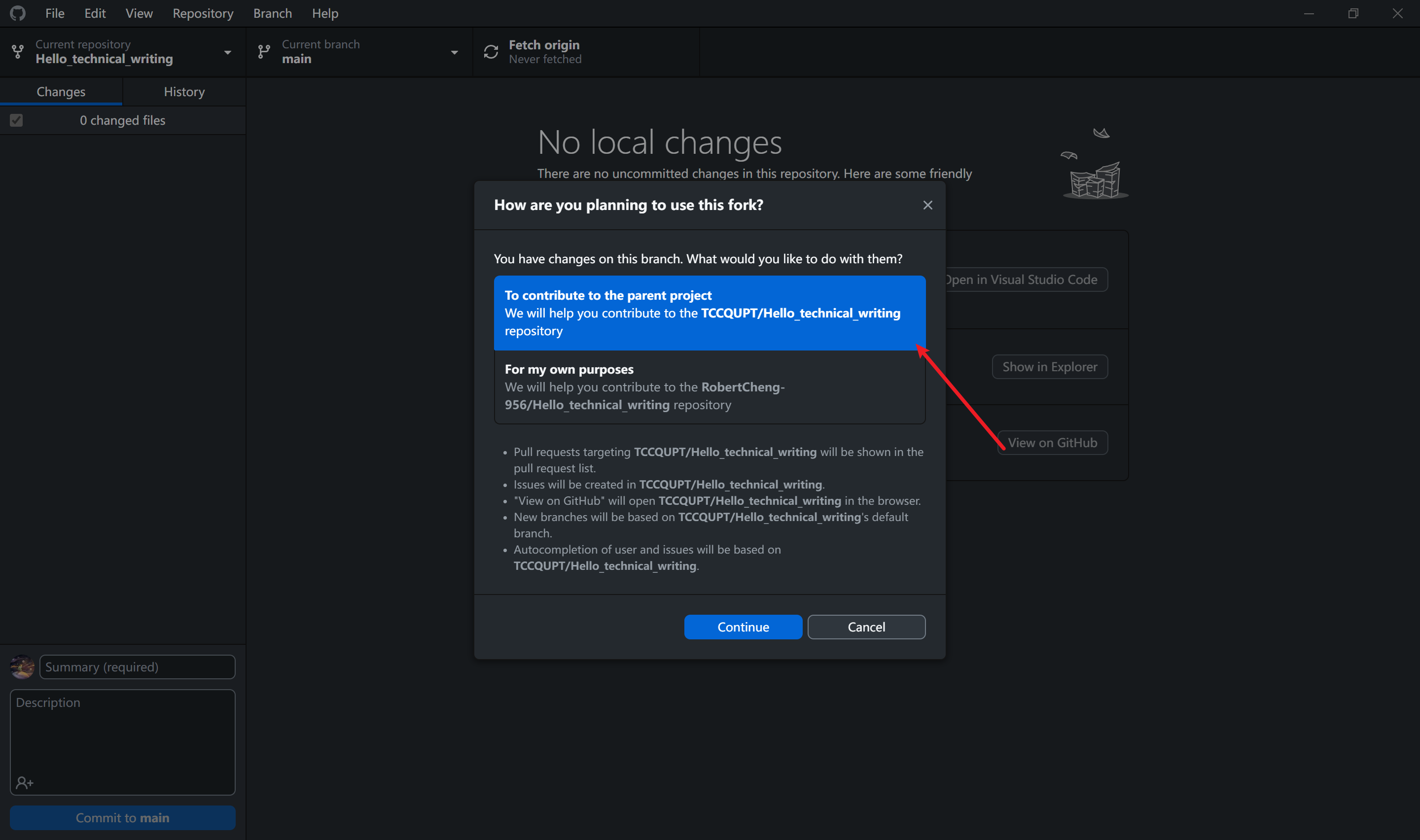The width and height of the screenshot is (1420, 840).
Task: Click the Description text area
Action: click(122, 736)
